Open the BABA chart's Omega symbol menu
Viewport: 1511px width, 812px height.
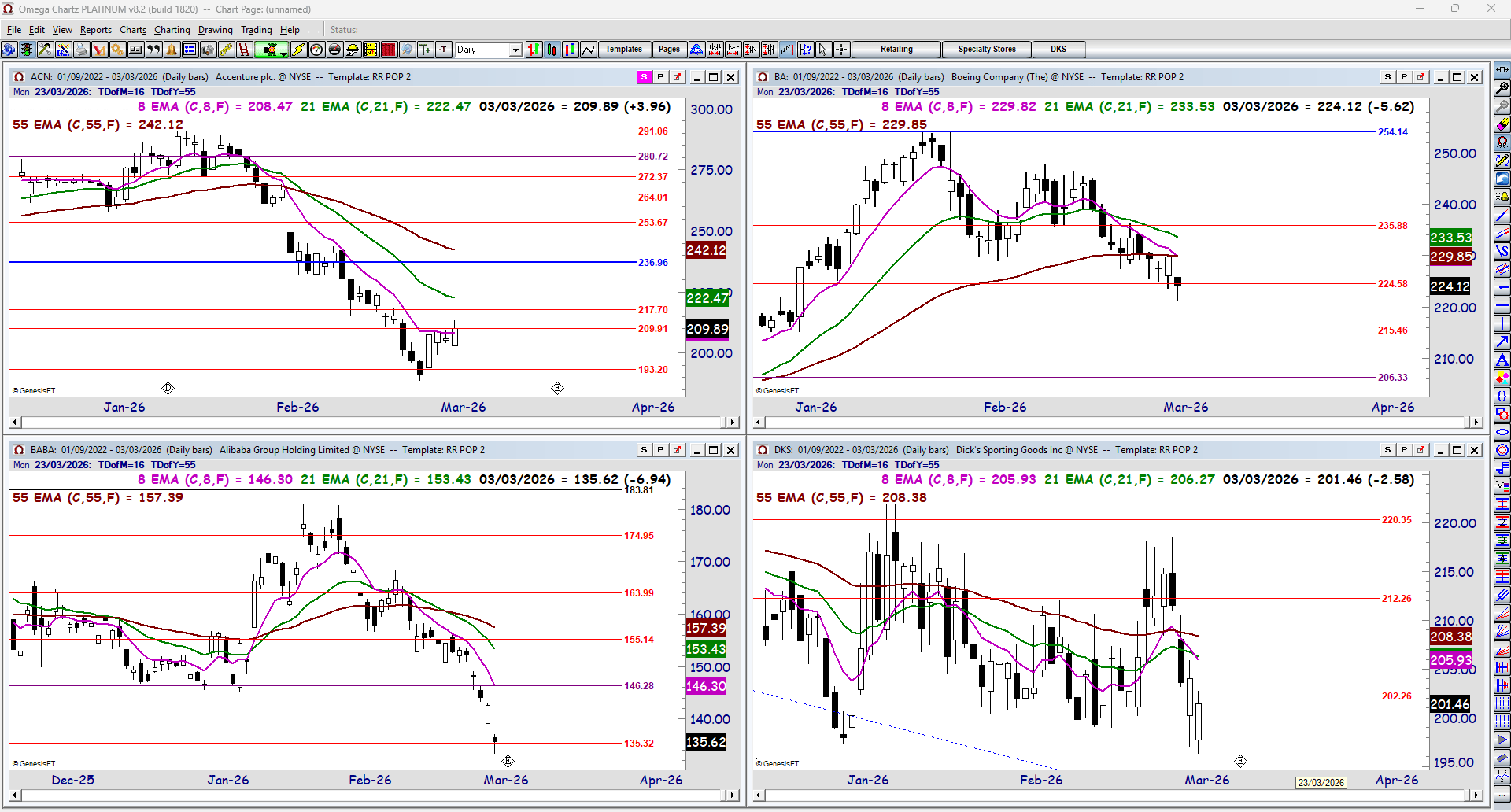pyautogui.click(x=19, y=450)
